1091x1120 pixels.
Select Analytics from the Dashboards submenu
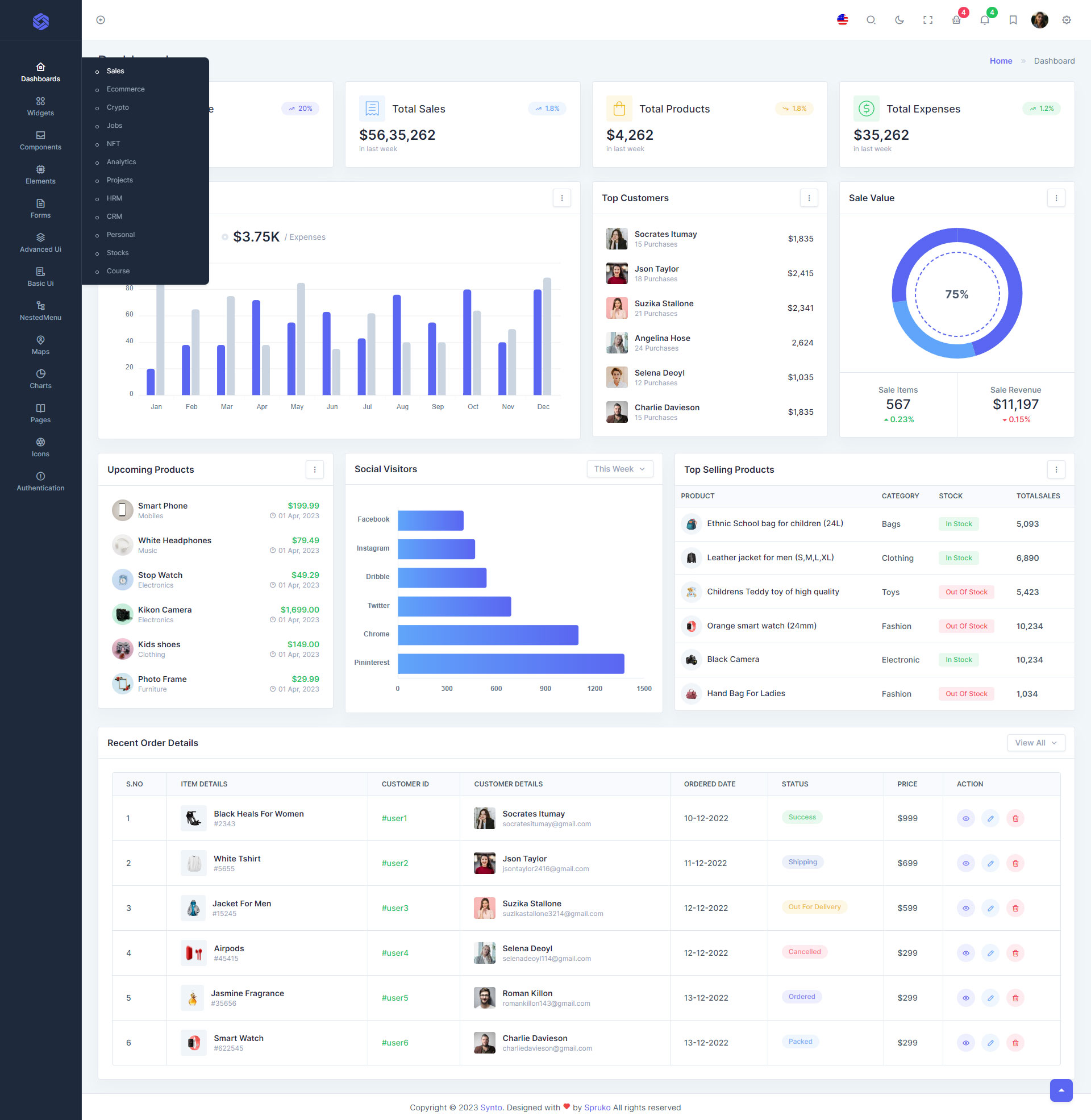[121, 162]
